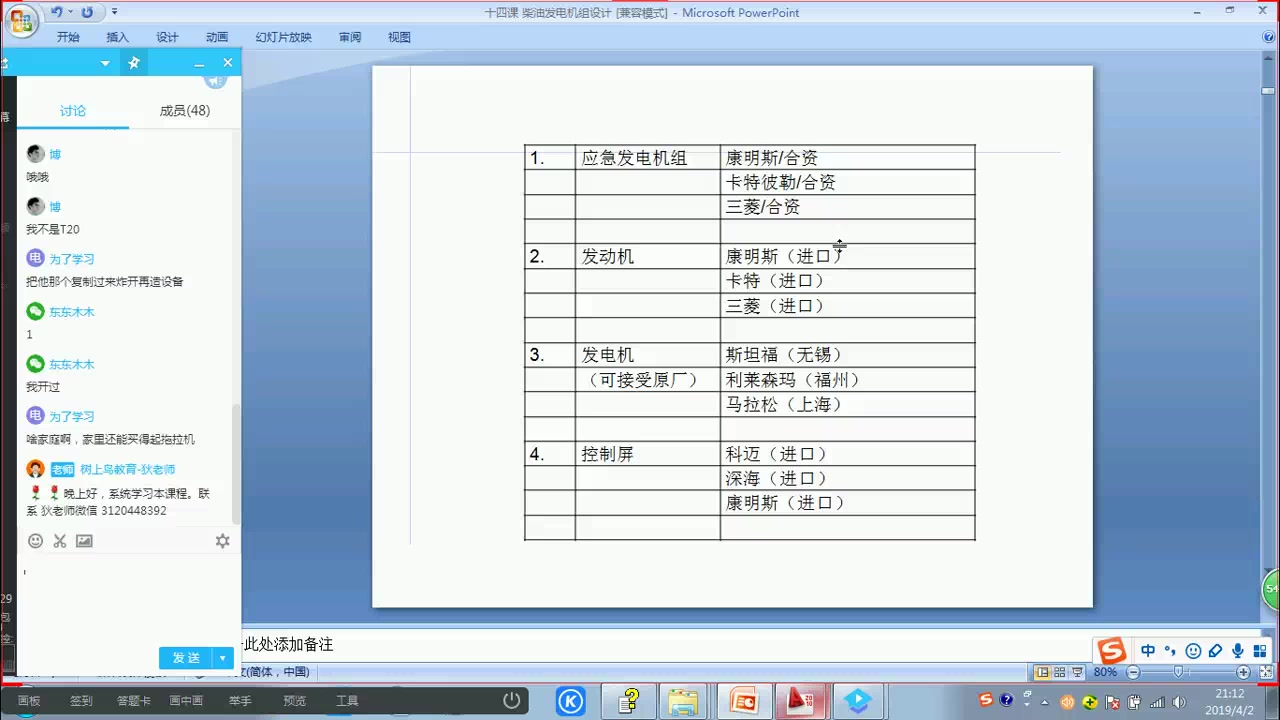Open AutoCAD 2010 icon on taskbar
The image size is (1280, 720).
pos(801,702)
